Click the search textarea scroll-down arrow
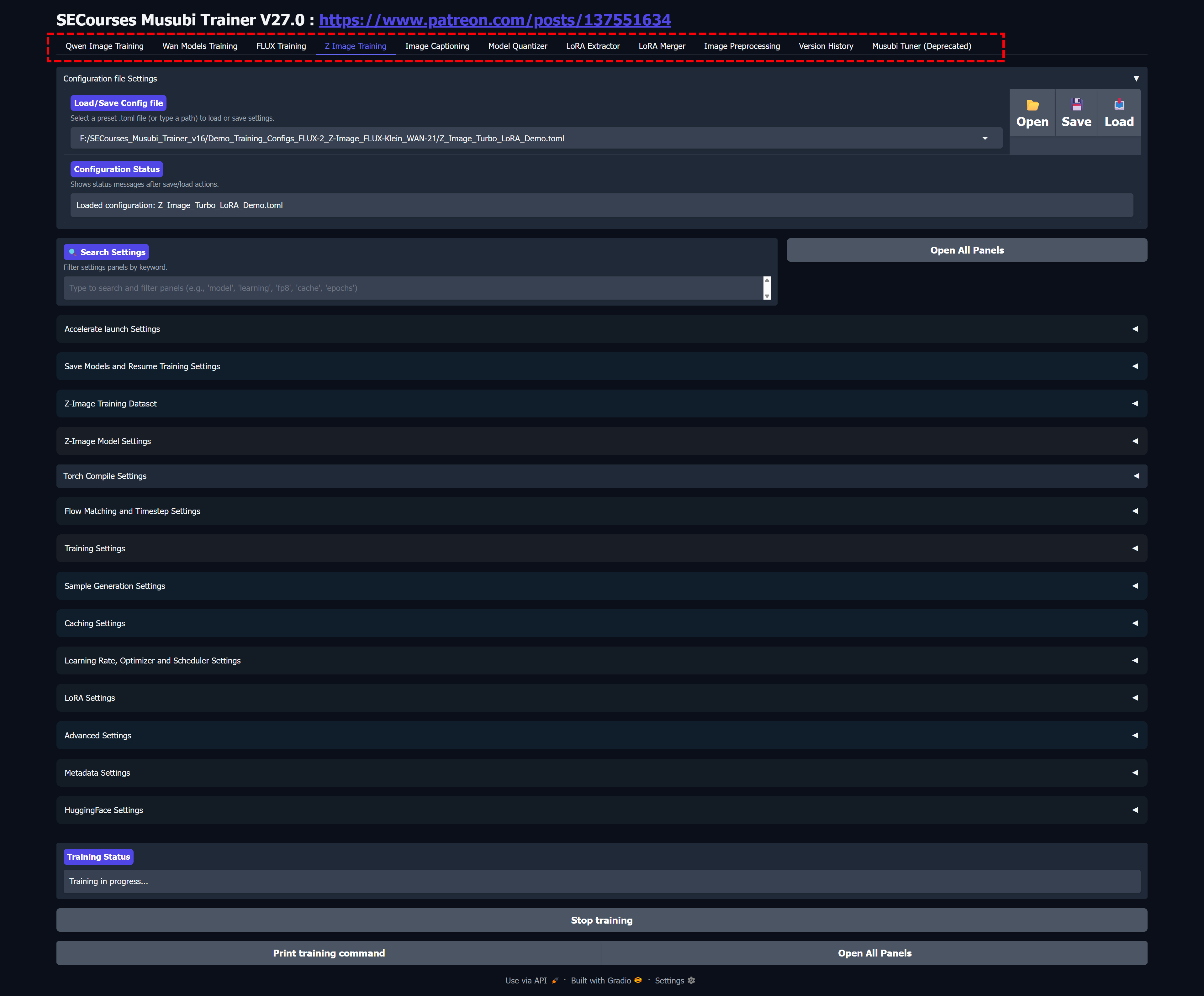 pos(767,296)
